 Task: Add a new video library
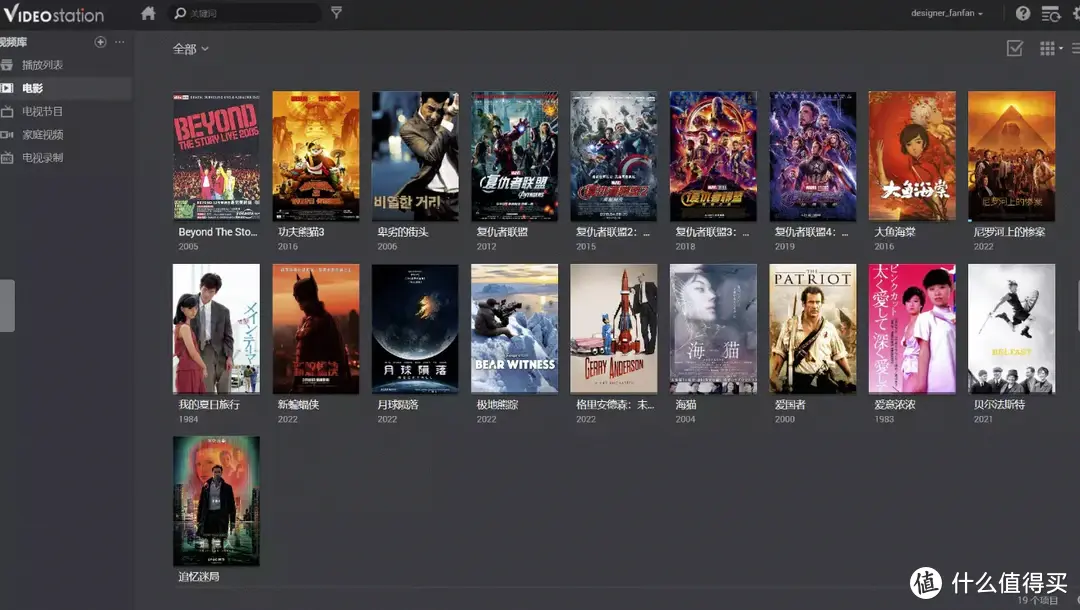point(101,42)
